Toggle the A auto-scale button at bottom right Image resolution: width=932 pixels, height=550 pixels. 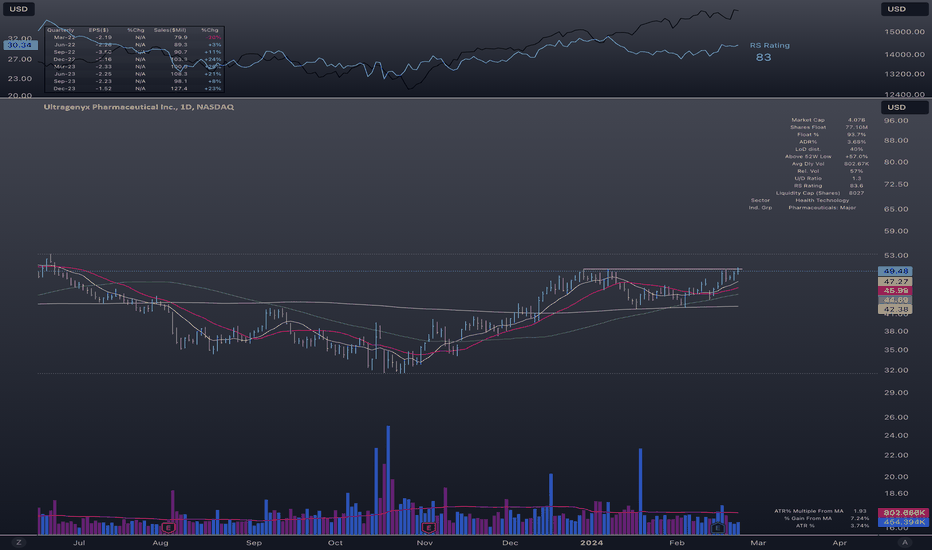905,542
